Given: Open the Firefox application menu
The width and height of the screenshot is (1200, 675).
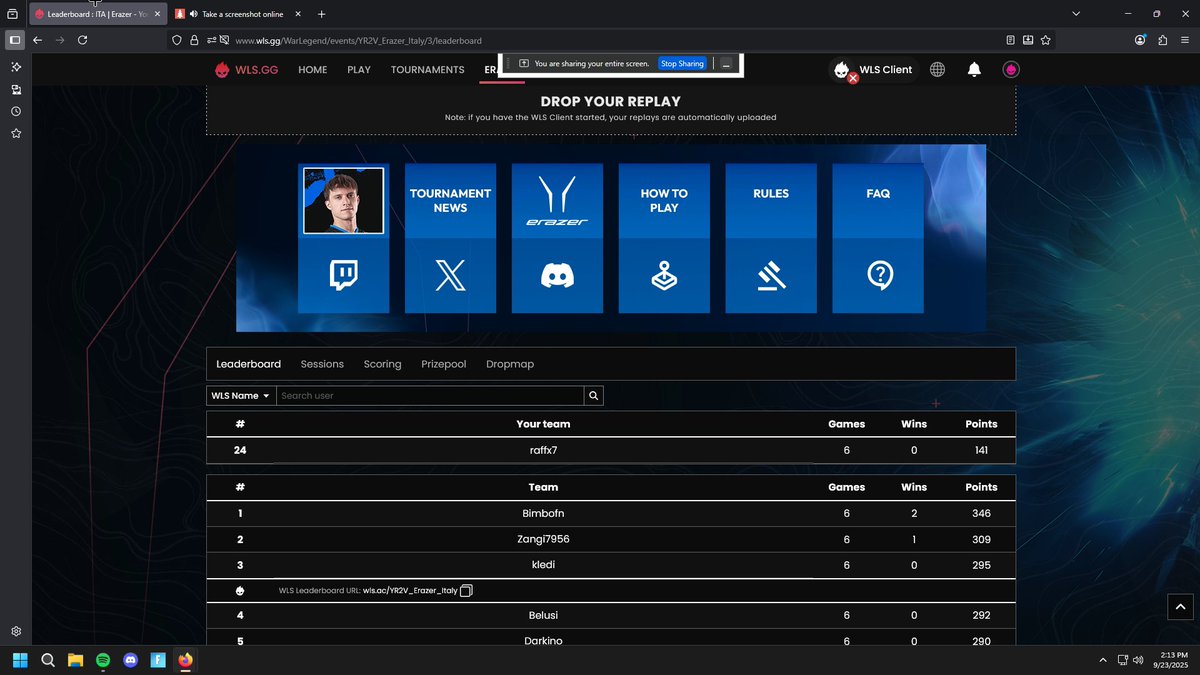Looking at the screenshot, I should point(1185,40).
